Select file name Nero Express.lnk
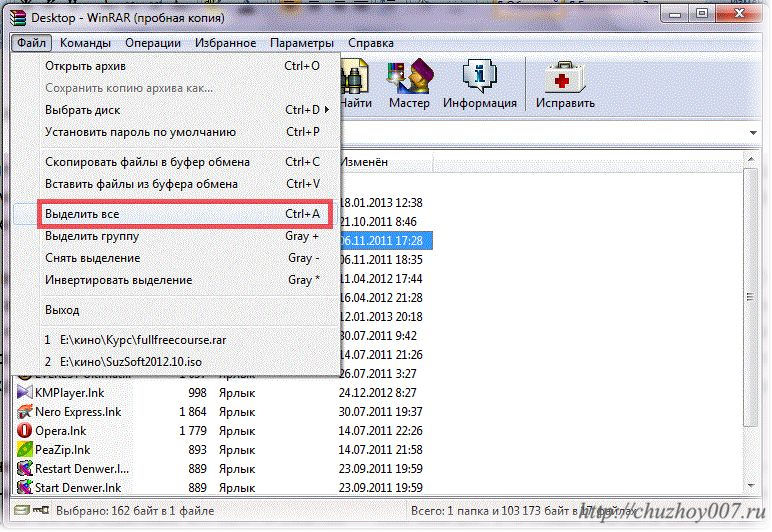 click(78, 412)
